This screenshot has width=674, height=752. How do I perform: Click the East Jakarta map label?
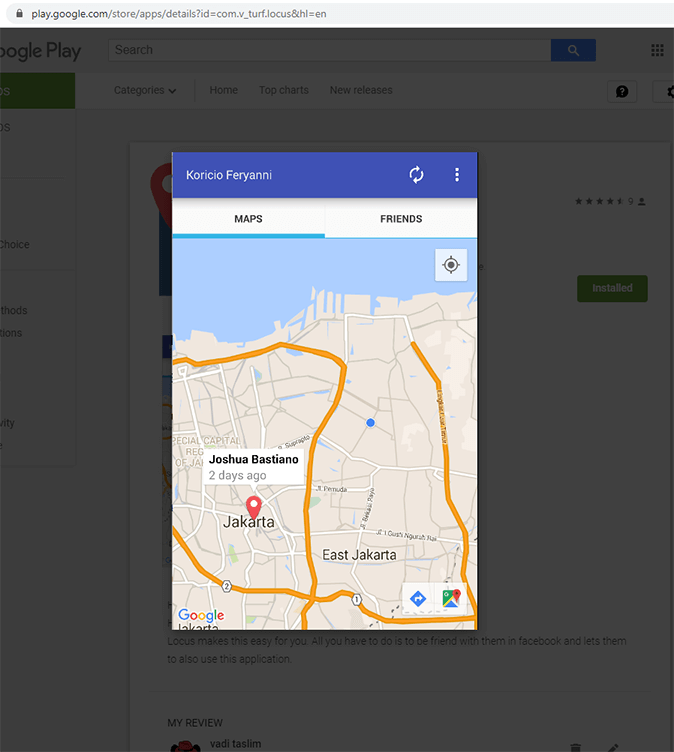click(x=359, y=555)
